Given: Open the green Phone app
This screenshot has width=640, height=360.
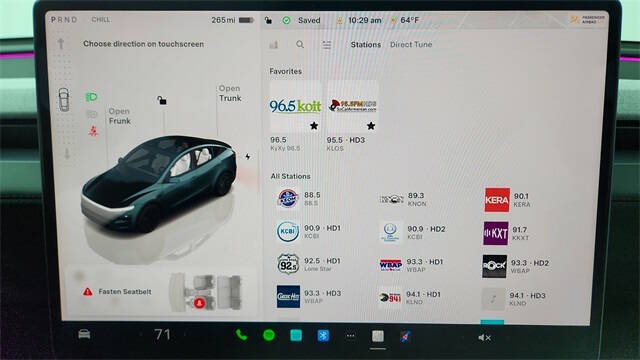Looking at the screenshot, I should pos(241,335).
